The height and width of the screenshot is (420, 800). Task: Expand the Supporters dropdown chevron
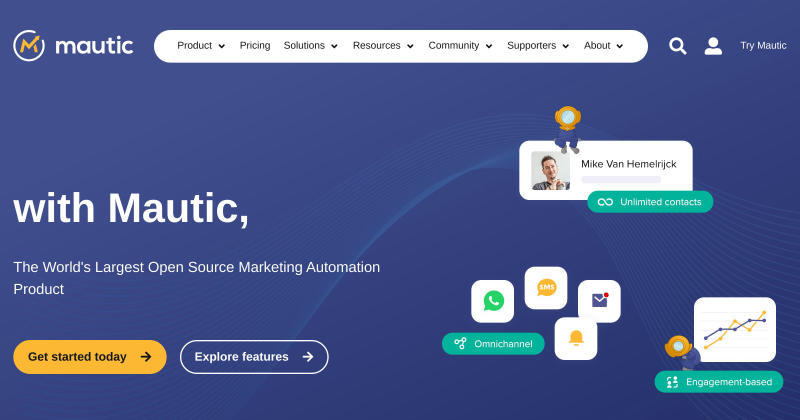[x=565, y=46]
